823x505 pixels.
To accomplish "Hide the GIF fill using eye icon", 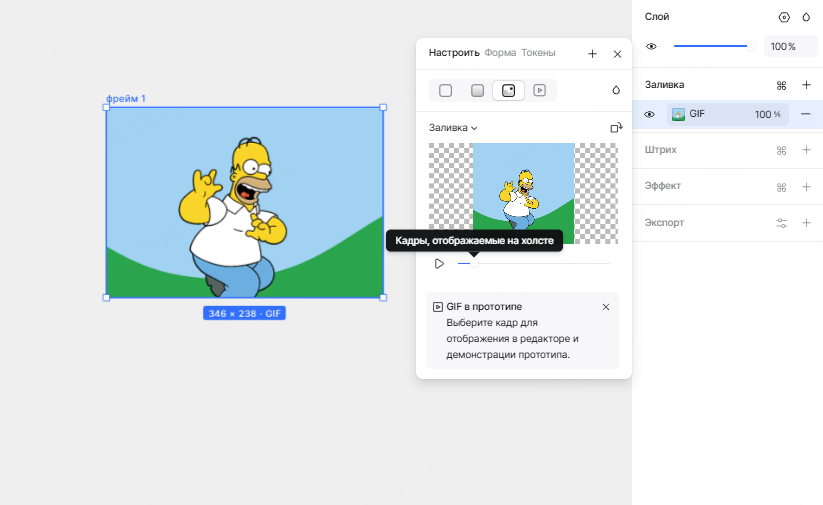I will (649, 114).
